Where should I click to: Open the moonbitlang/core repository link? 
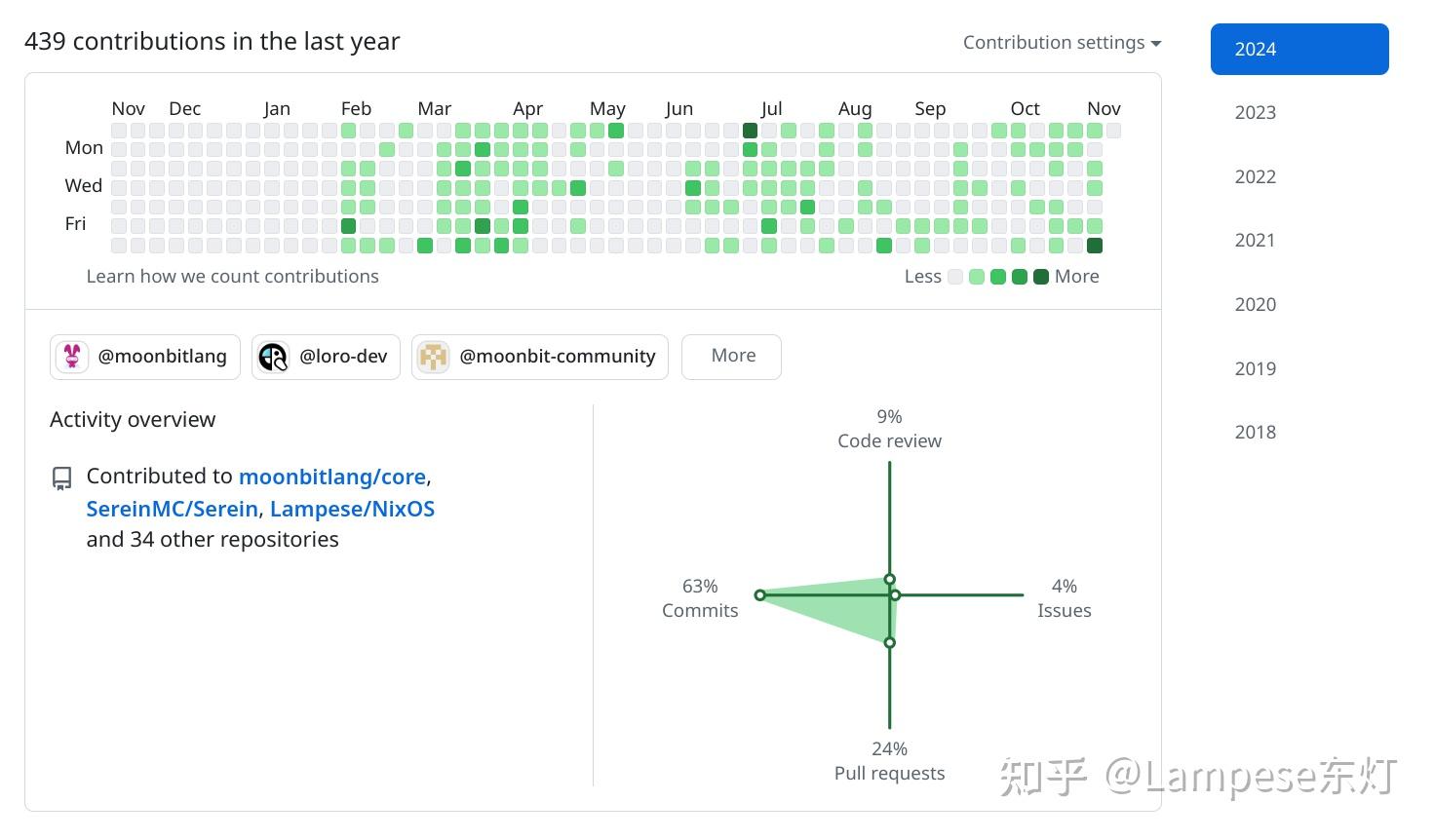click(332, 477)
